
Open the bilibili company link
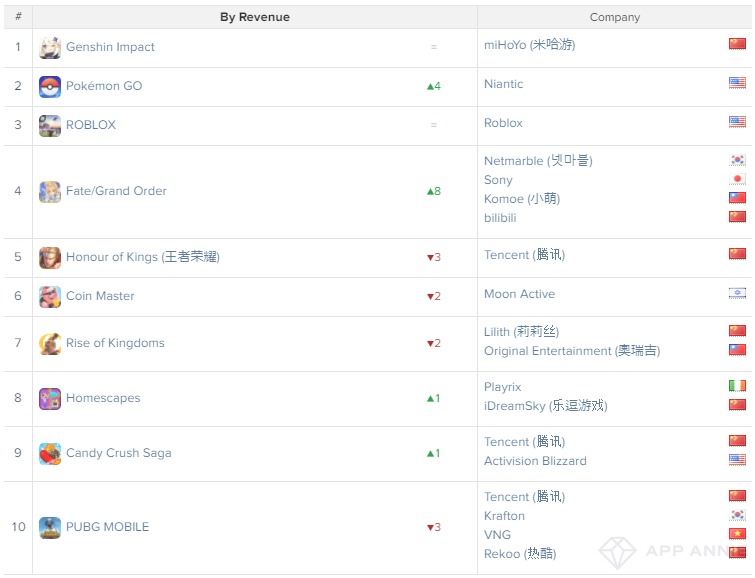(500, 218)
